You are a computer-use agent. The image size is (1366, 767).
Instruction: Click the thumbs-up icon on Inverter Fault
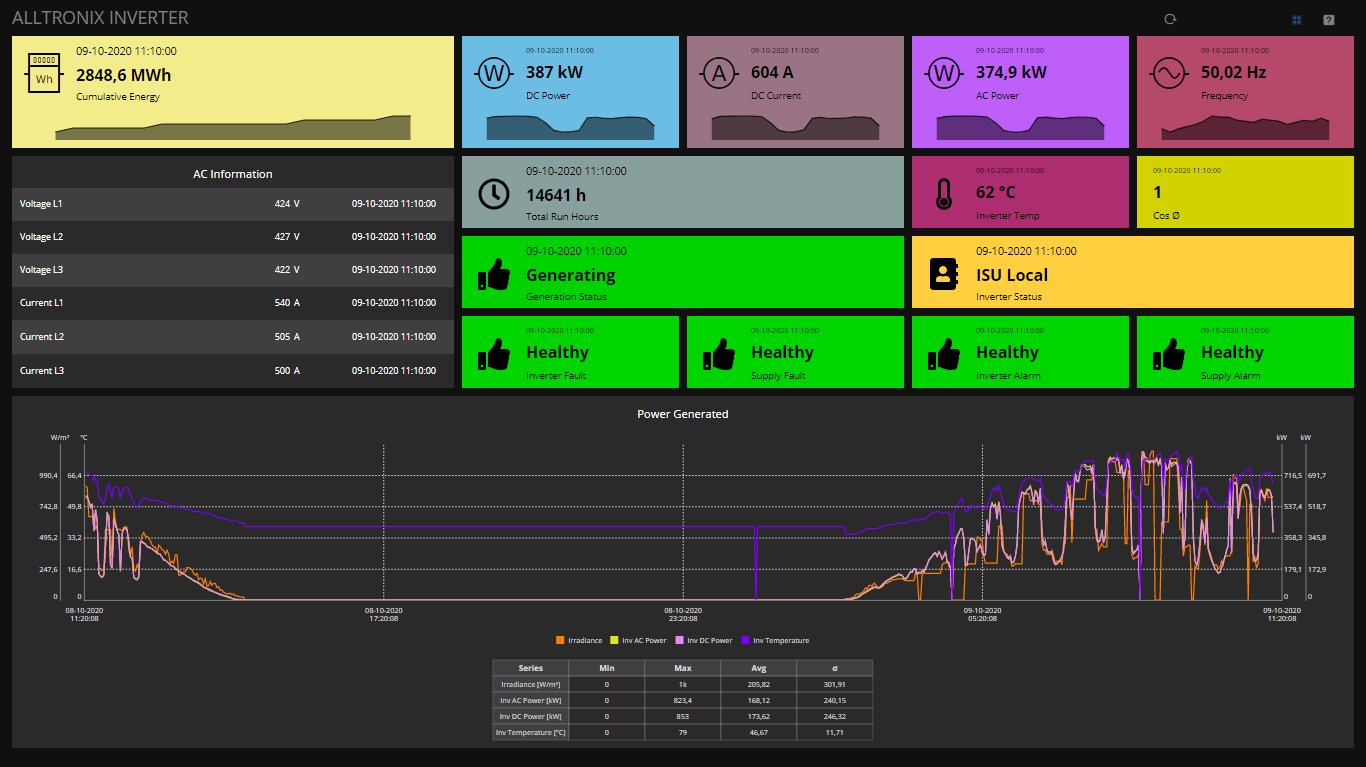coord(493,353)
